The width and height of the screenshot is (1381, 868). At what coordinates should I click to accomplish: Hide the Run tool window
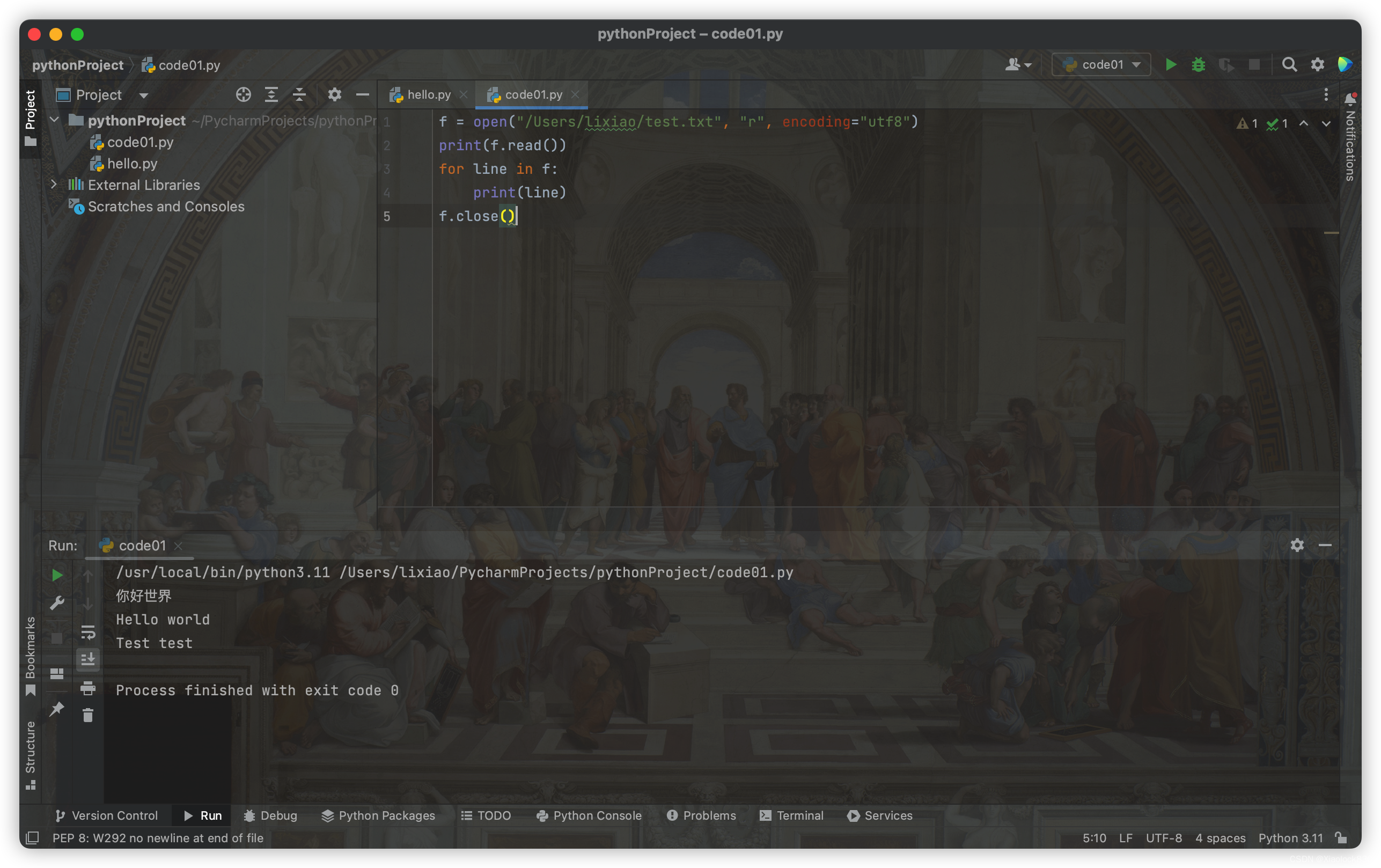point(1325,545)
